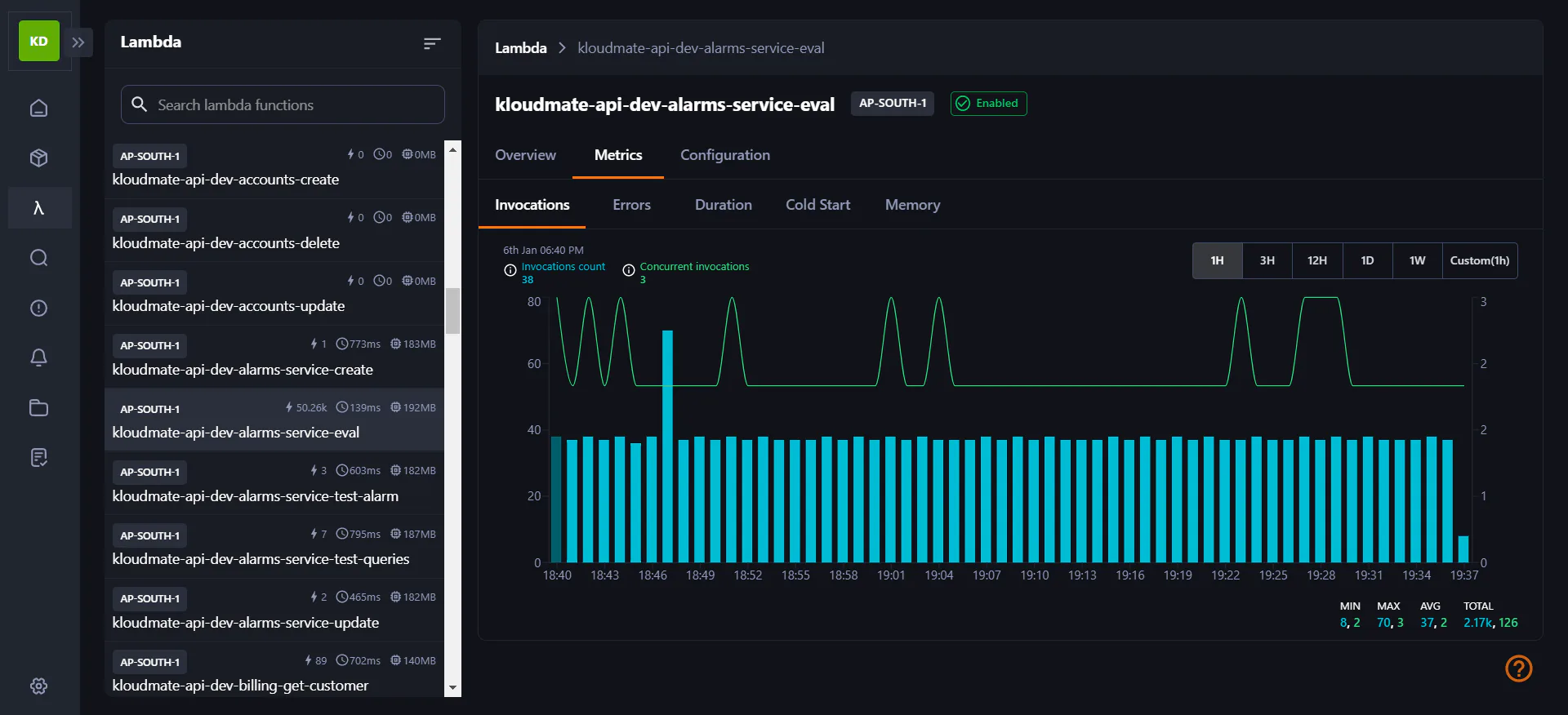Open the search magnifier icon in sidebar

click(x=38, y=258)
